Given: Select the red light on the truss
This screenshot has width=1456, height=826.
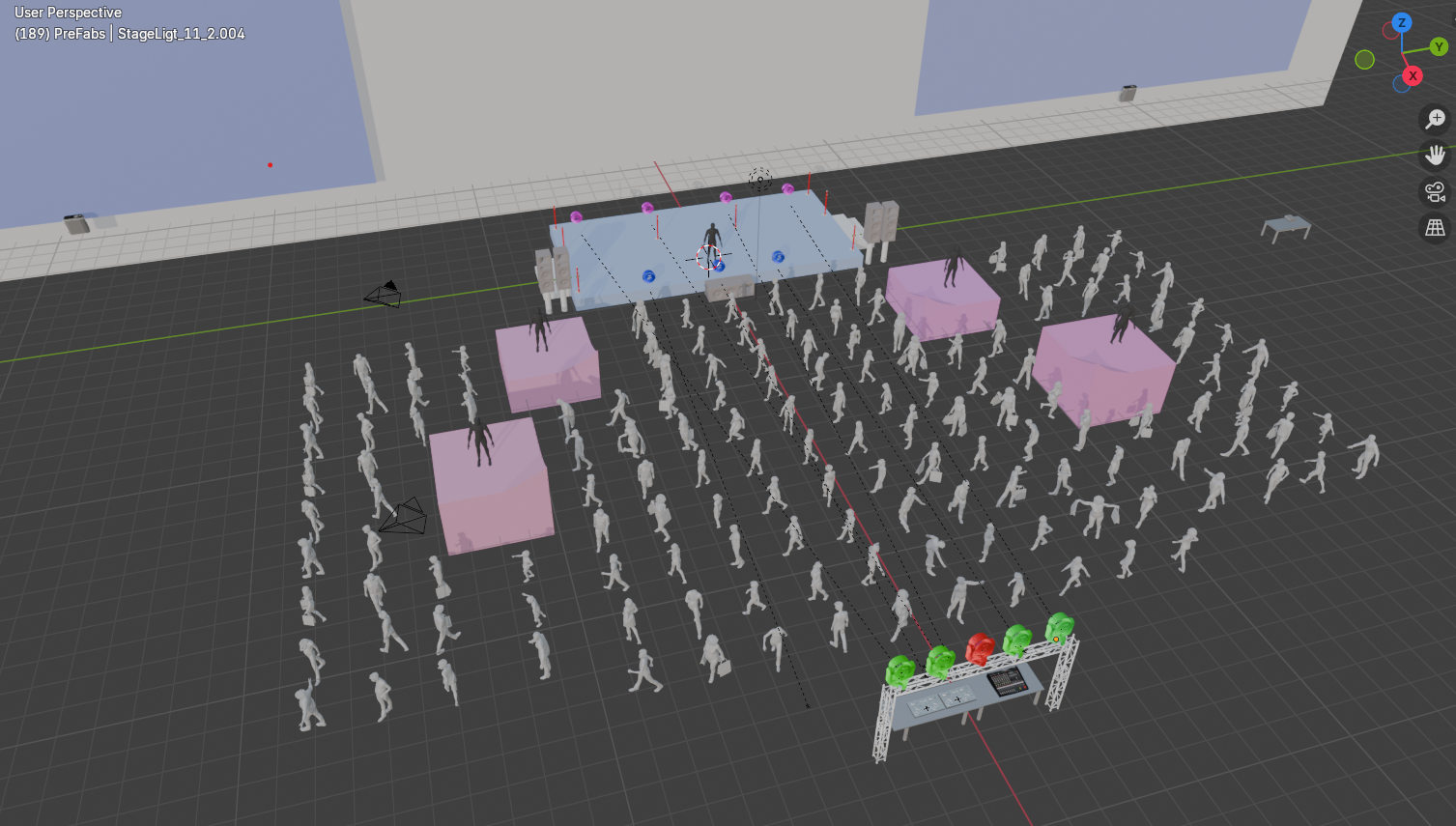Looking at the screenshot, I should click(980, 648).
